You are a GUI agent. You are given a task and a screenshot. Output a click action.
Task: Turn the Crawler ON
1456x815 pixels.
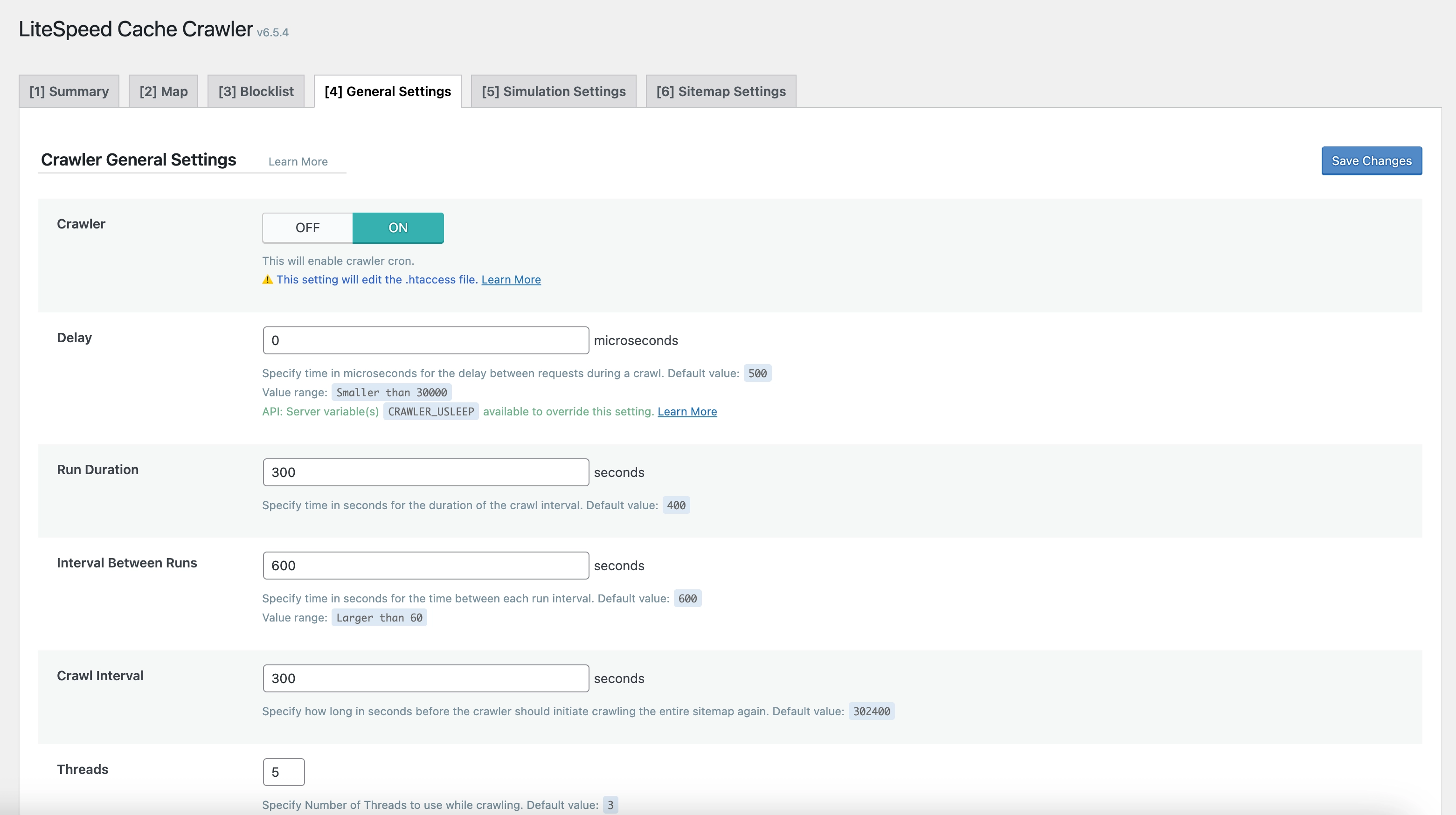coord(398,228)
